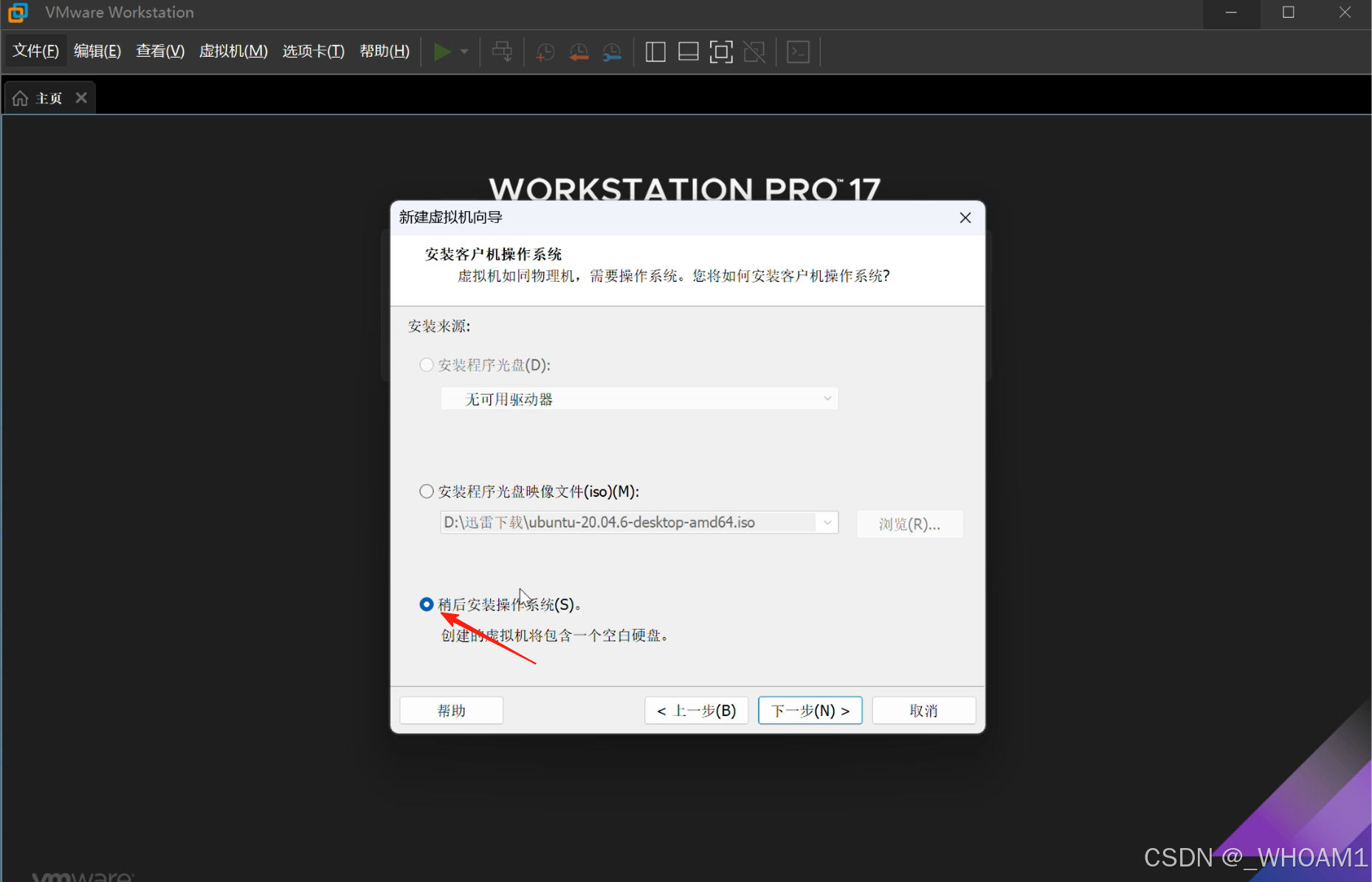
Task: Click the Take Snapshot toolbar icon
Action: click(545, 52)
